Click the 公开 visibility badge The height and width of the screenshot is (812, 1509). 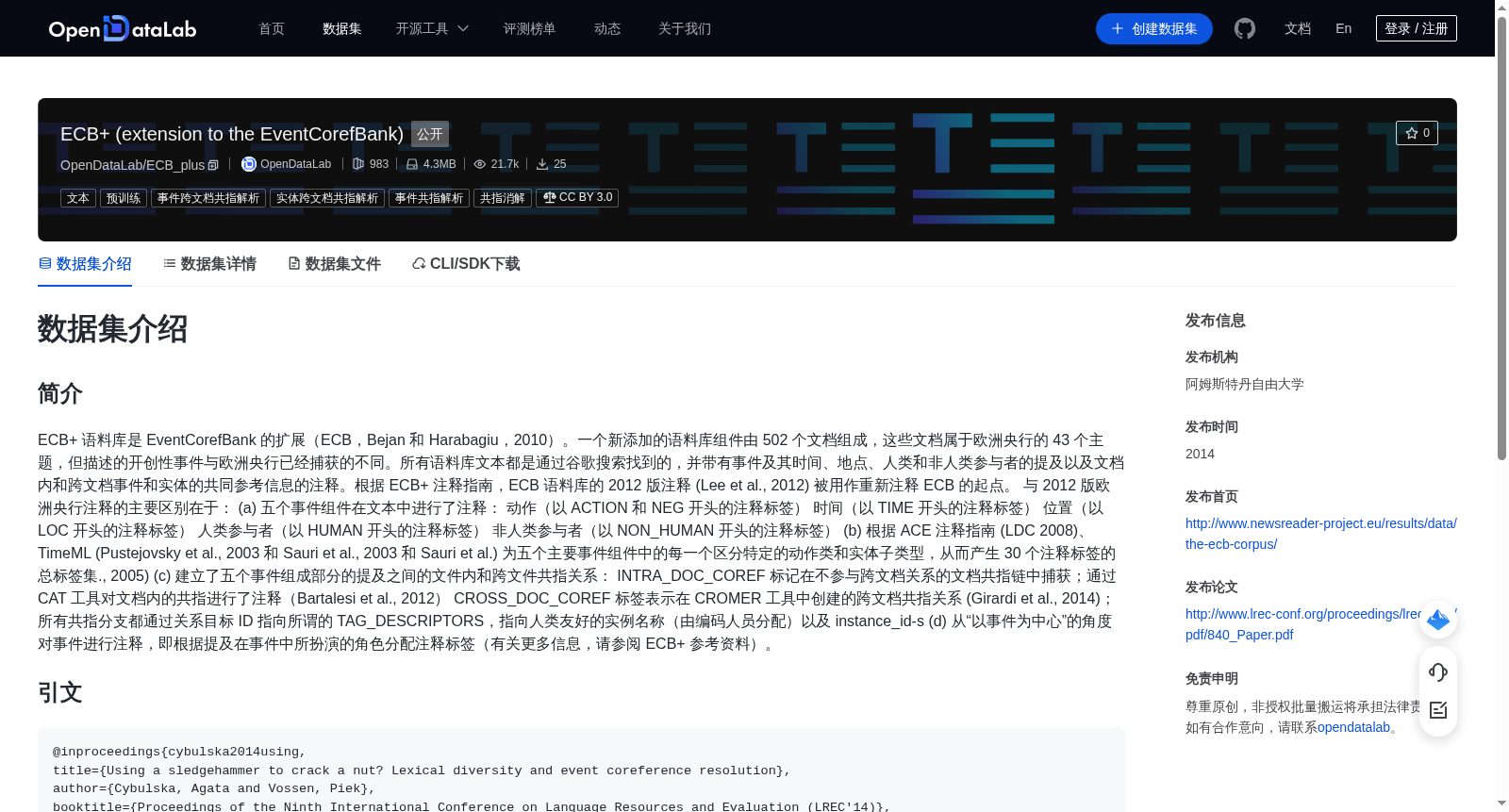430,134
